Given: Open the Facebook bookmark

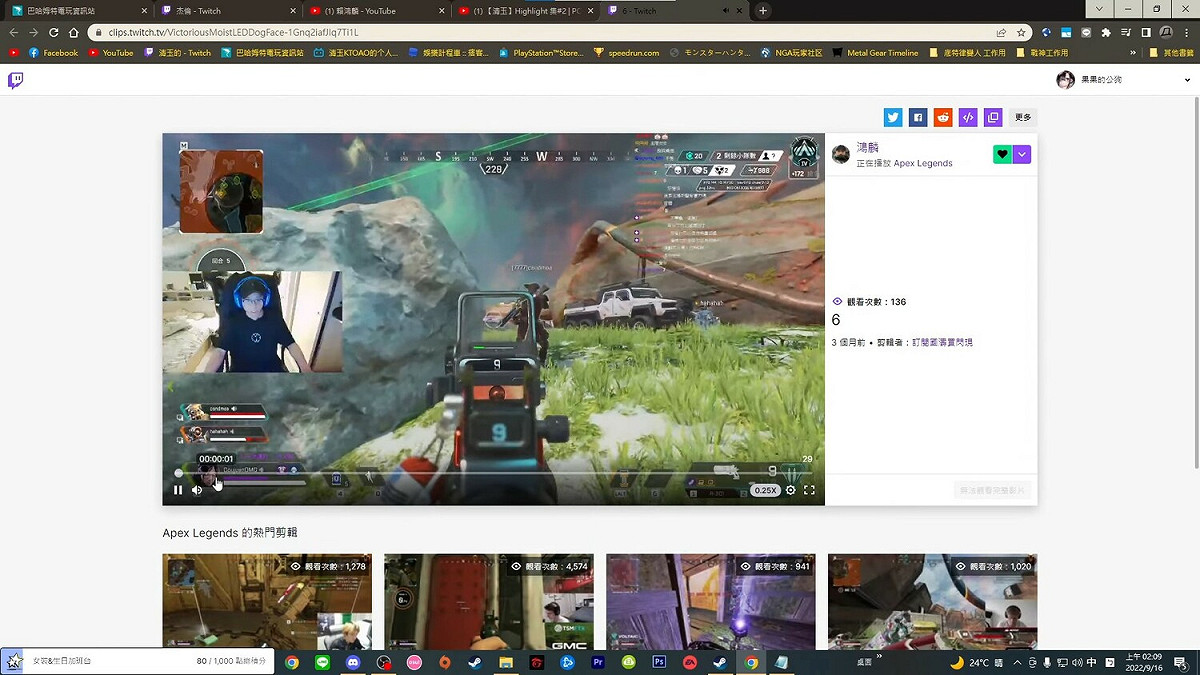Looking at the screenshot, I should 53,53.
